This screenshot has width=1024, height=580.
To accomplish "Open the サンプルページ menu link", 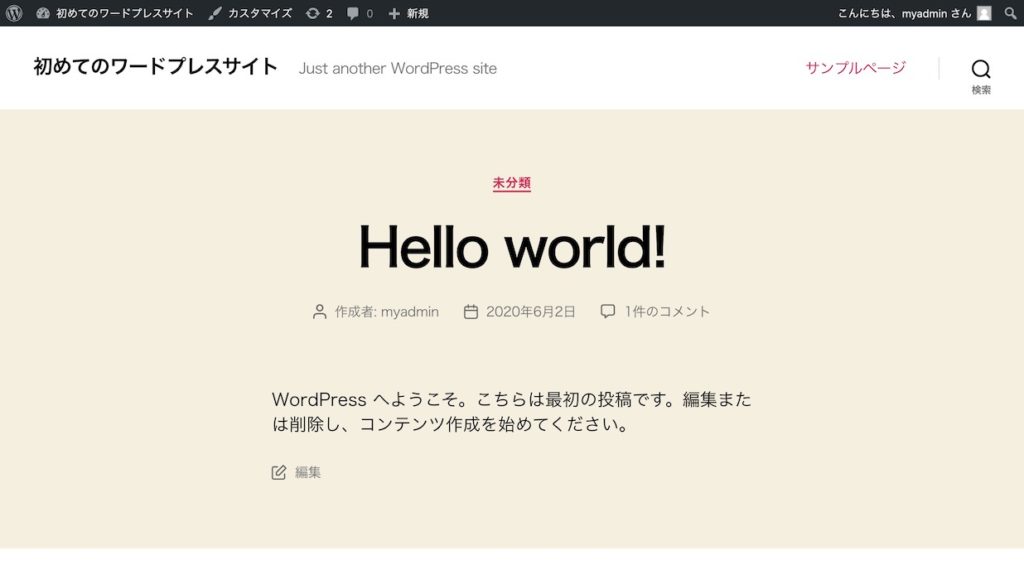I will pos(856,67).
